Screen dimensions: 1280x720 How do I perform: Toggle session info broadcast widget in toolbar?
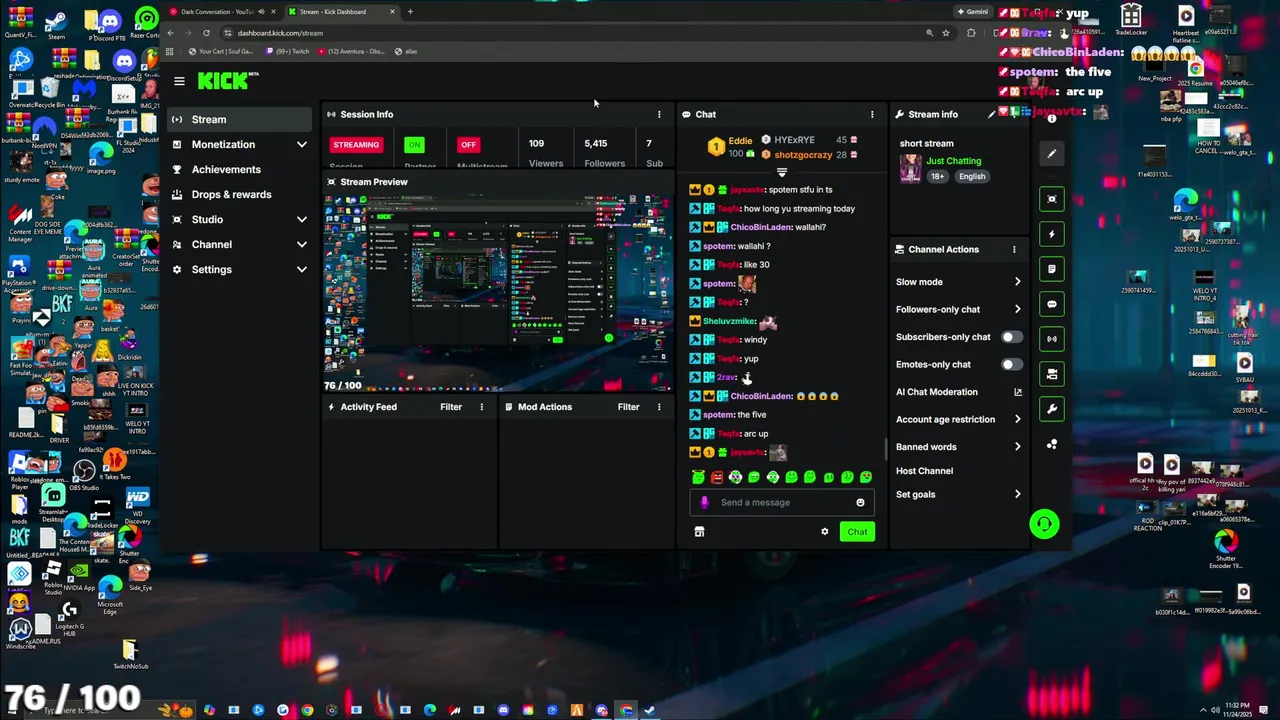tap(1052, 339)
